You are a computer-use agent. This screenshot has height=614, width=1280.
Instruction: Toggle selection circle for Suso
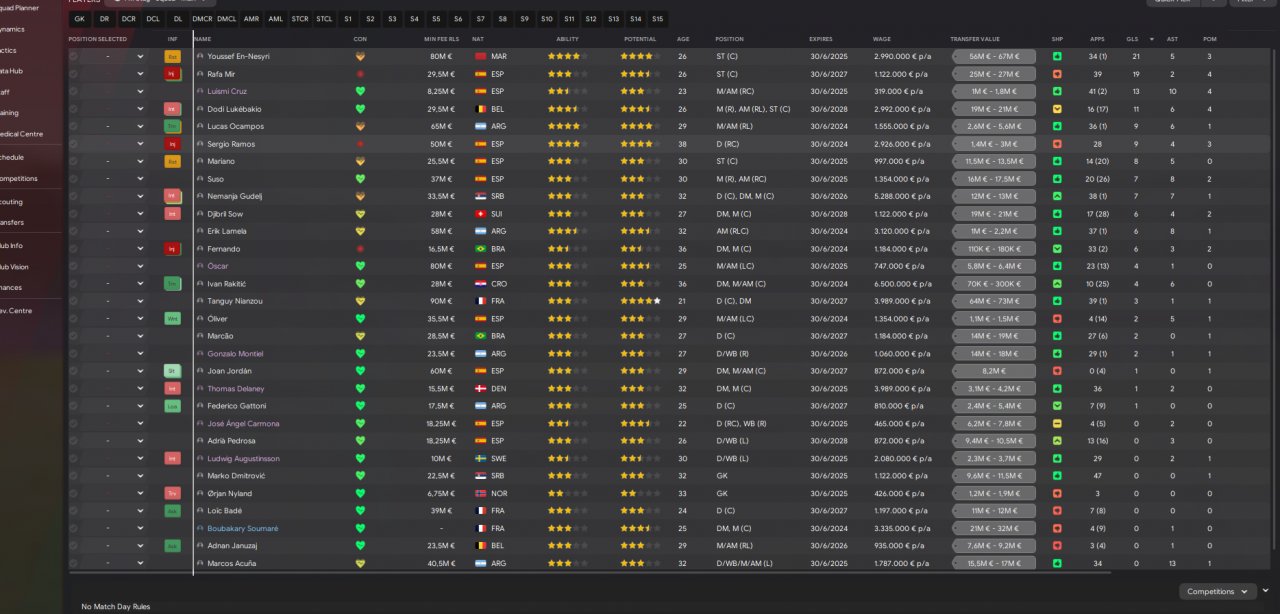point(73,179)
